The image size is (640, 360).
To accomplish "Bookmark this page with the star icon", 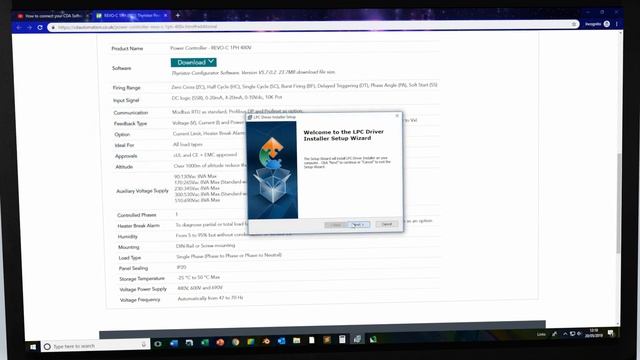I will coord(574,24).
